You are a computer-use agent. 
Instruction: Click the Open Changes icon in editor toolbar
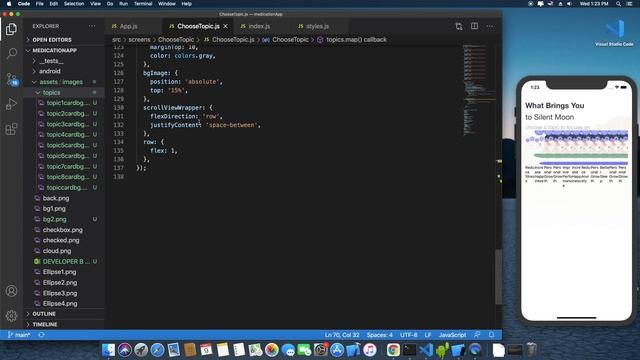(x=459, y=26)
